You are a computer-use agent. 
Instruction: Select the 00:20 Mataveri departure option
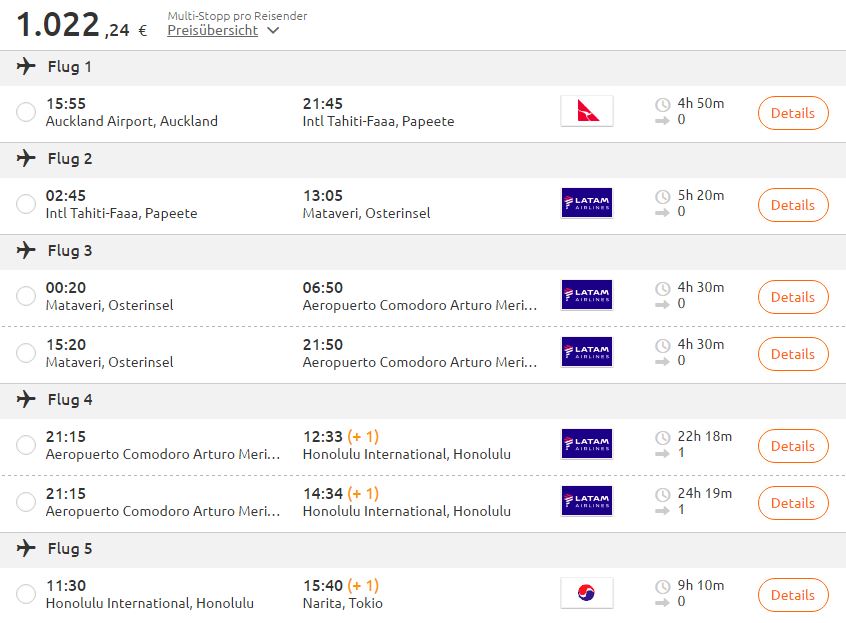tap(26, 296)
